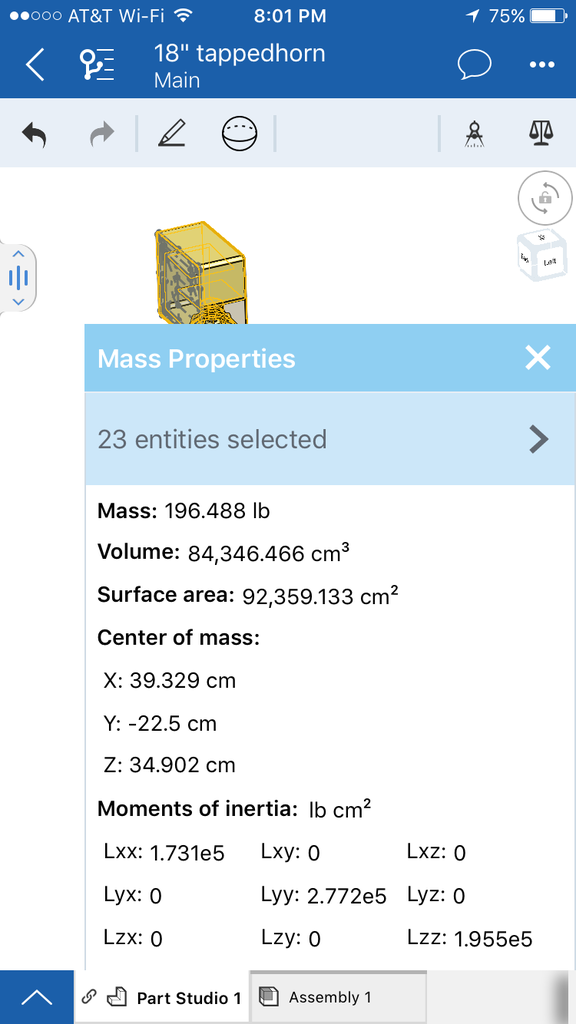Switch to the Part Studio 1 tab

pos(162,997)
